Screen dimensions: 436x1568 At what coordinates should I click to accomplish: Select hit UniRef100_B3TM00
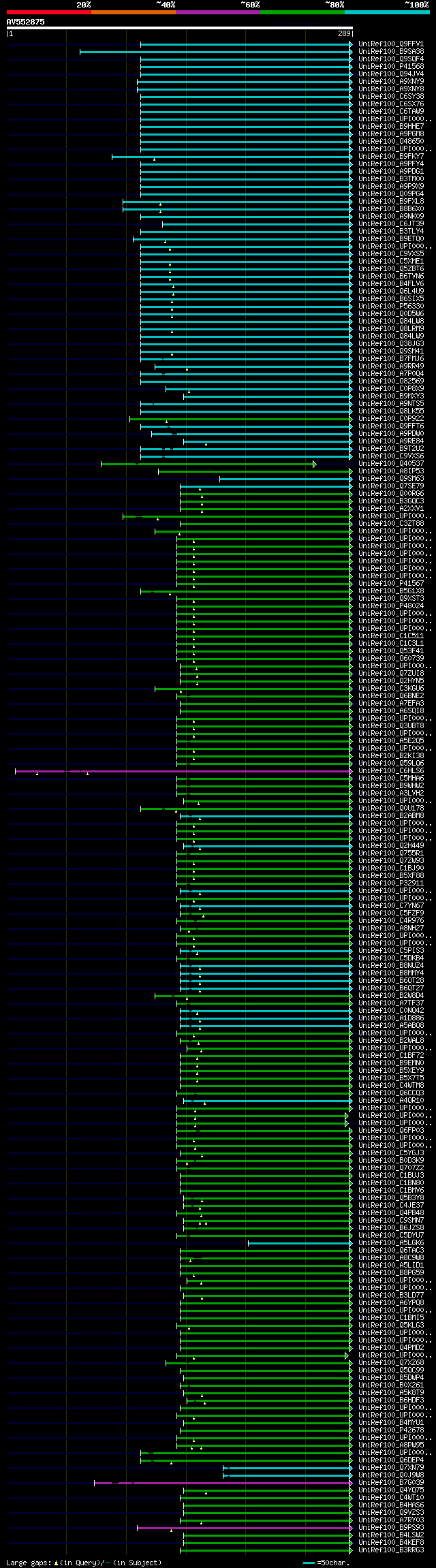point(391,179)
